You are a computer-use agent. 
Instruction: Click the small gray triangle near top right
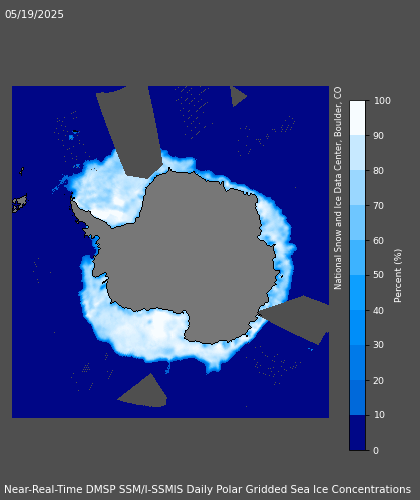[237, 96]
